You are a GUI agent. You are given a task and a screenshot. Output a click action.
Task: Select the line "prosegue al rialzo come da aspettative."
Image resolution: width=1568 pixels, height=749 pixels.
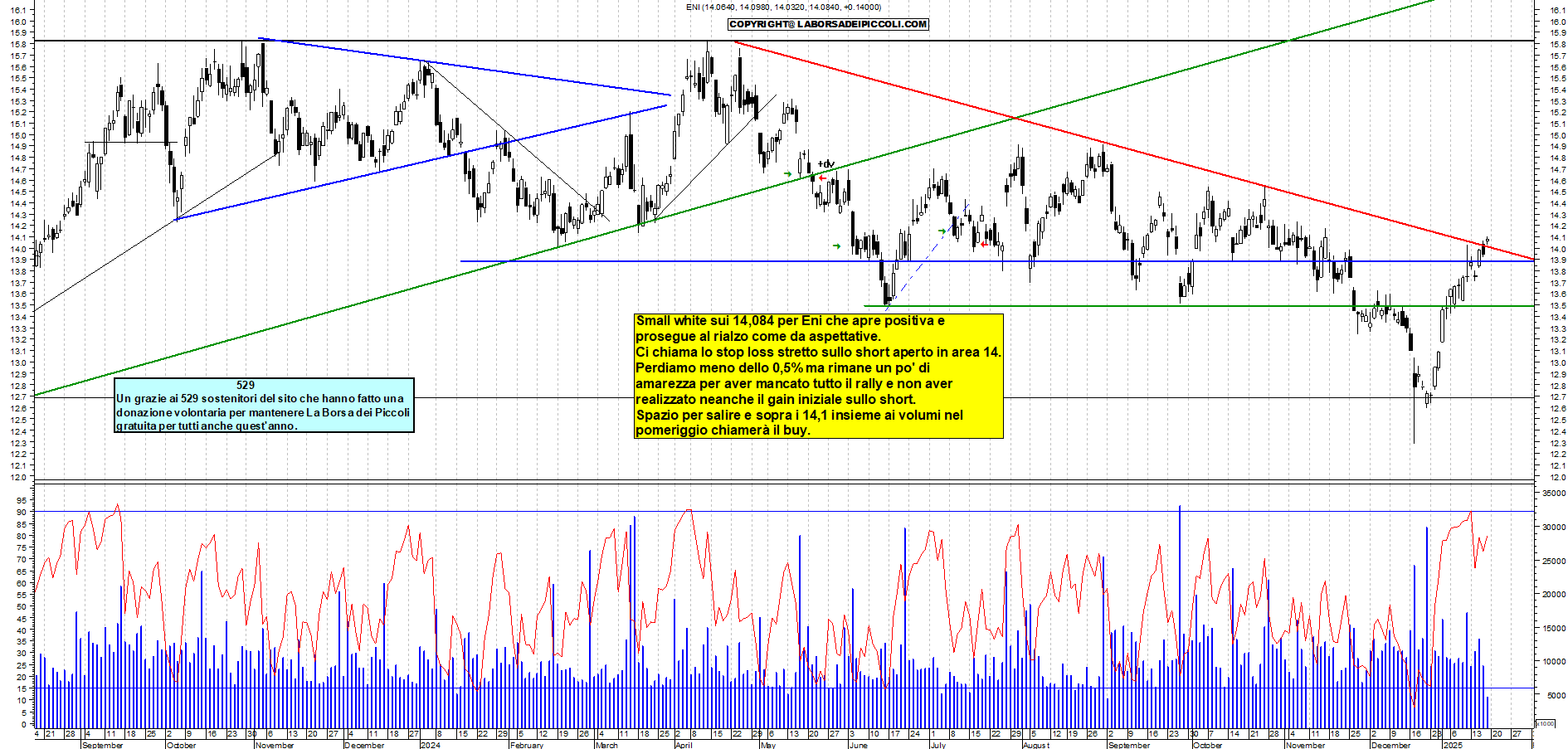(x=758, y=337)
